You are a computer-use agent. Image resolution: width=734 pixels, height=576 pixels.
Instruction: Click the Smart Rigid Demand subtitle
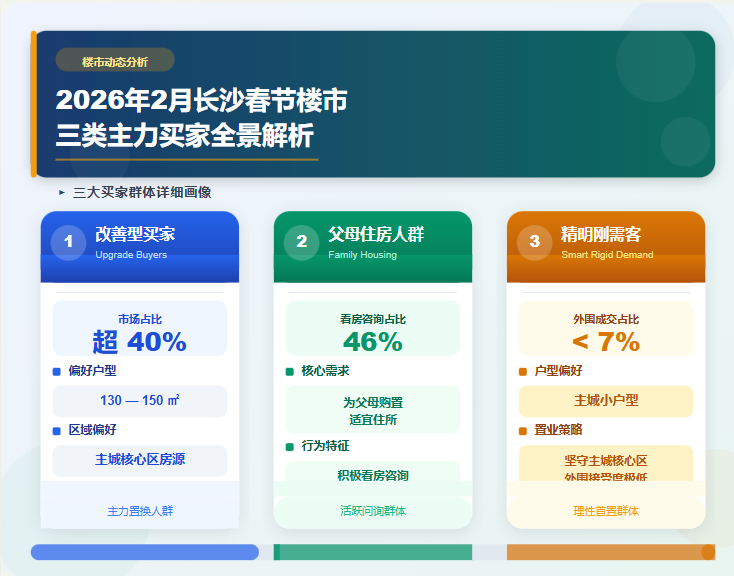coord(607,255)
